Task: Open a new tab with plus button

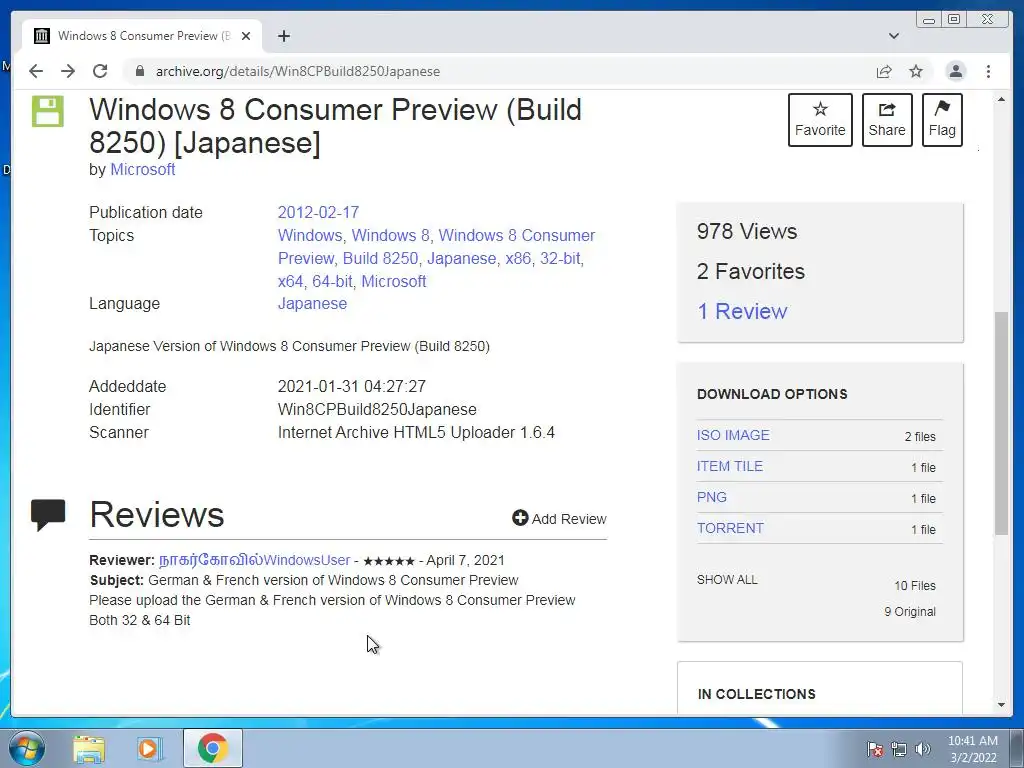Action: pos(283,36)
